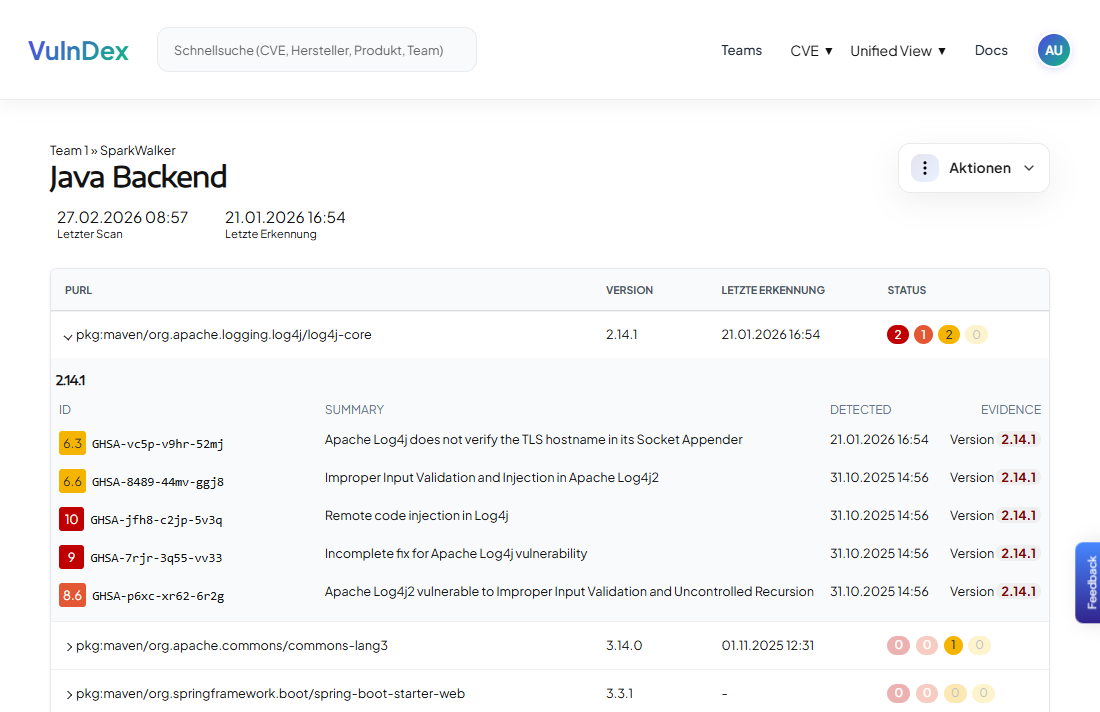Collapse the log4j-core package row
This screenshot has height=712, width=1100.
(68, 336)
